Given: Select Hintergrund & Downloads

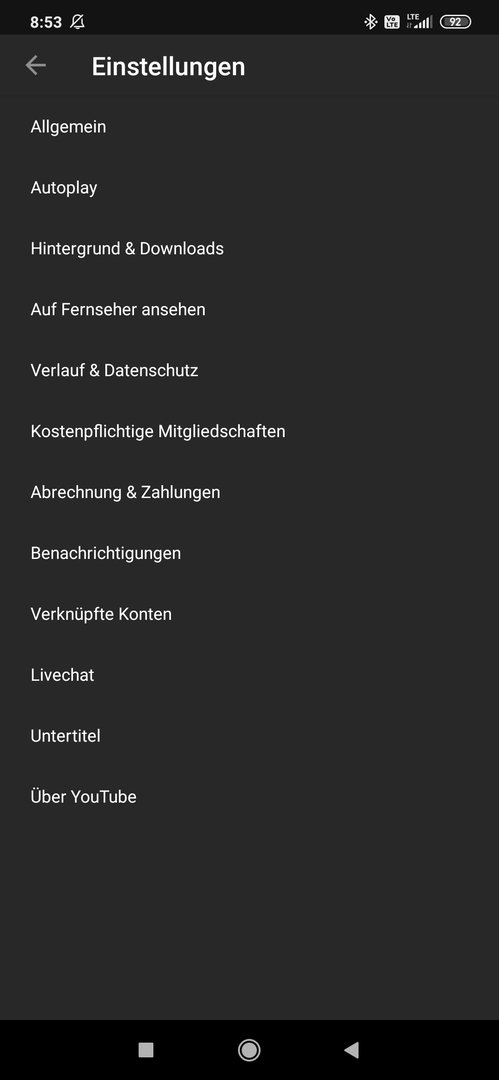Looking at the screenshot, I should pos(250,249).
